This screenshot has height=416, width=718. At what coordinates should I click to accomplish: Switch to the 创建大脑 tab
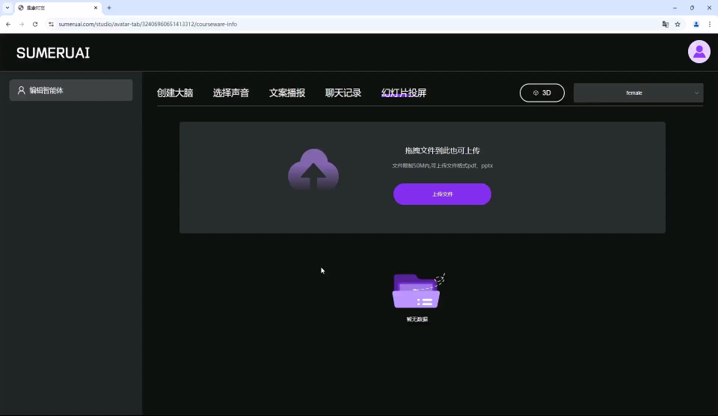tap(175, 93)
